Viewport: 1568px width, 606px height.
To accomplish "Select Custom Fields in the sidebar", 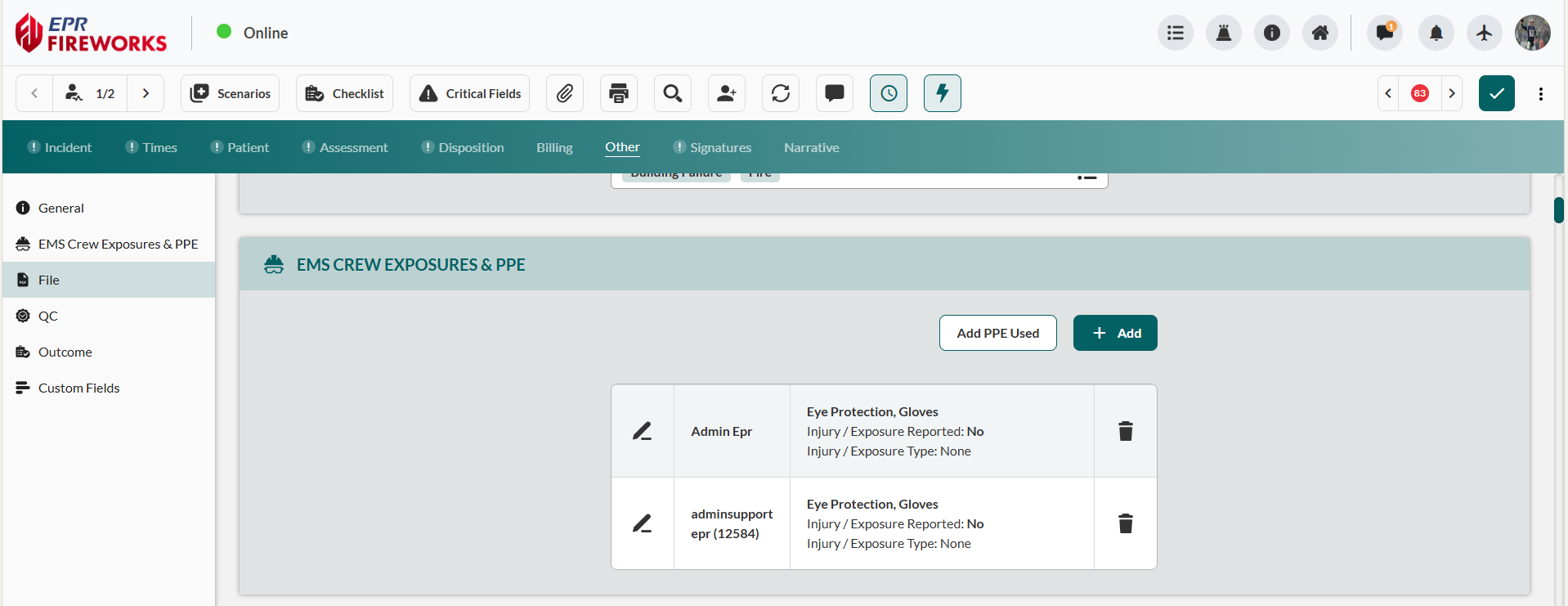I will (x=78, y=388).
